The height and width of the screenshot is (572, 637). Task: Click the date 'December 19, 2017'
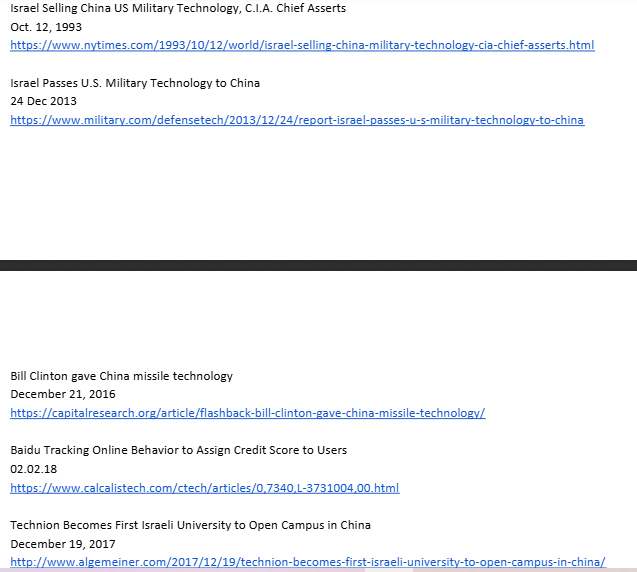pyautogui.click(x=63, y=544)
